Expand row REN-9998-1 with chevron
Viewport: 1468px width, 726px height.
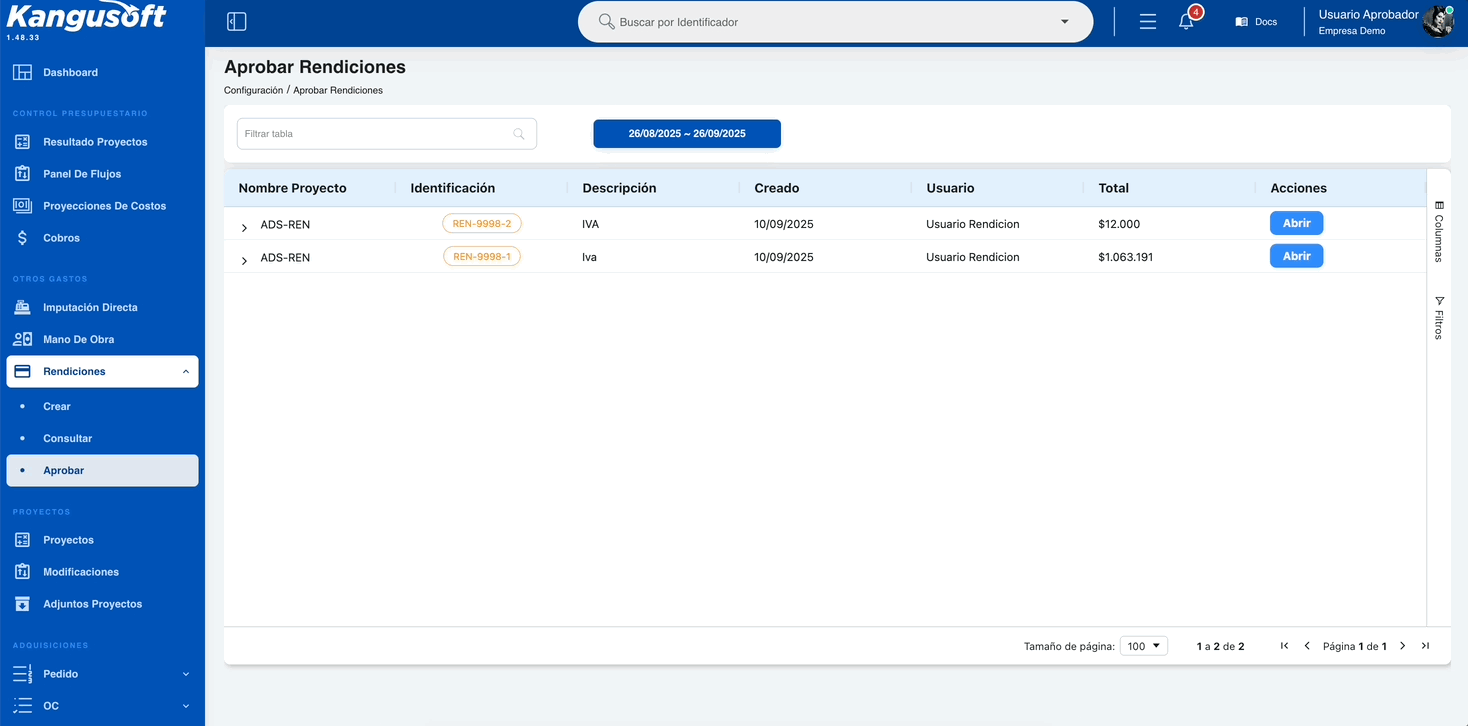click(245, 261)
